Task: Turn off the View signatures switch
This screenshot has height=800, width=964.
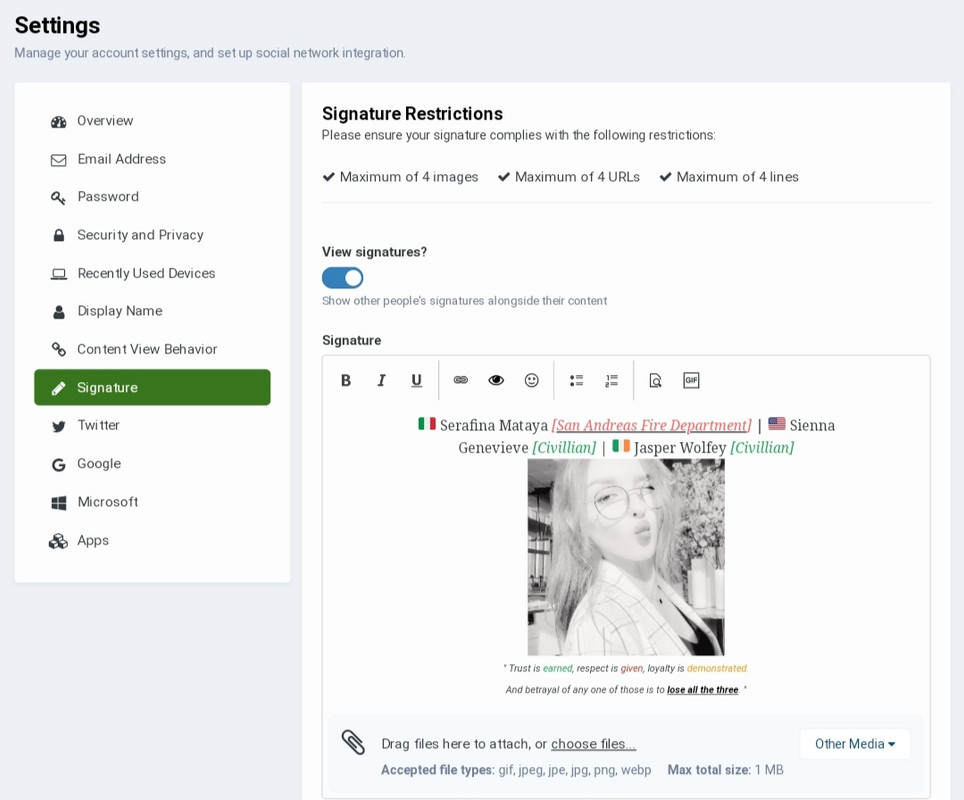Action: [x=342, y=278]
